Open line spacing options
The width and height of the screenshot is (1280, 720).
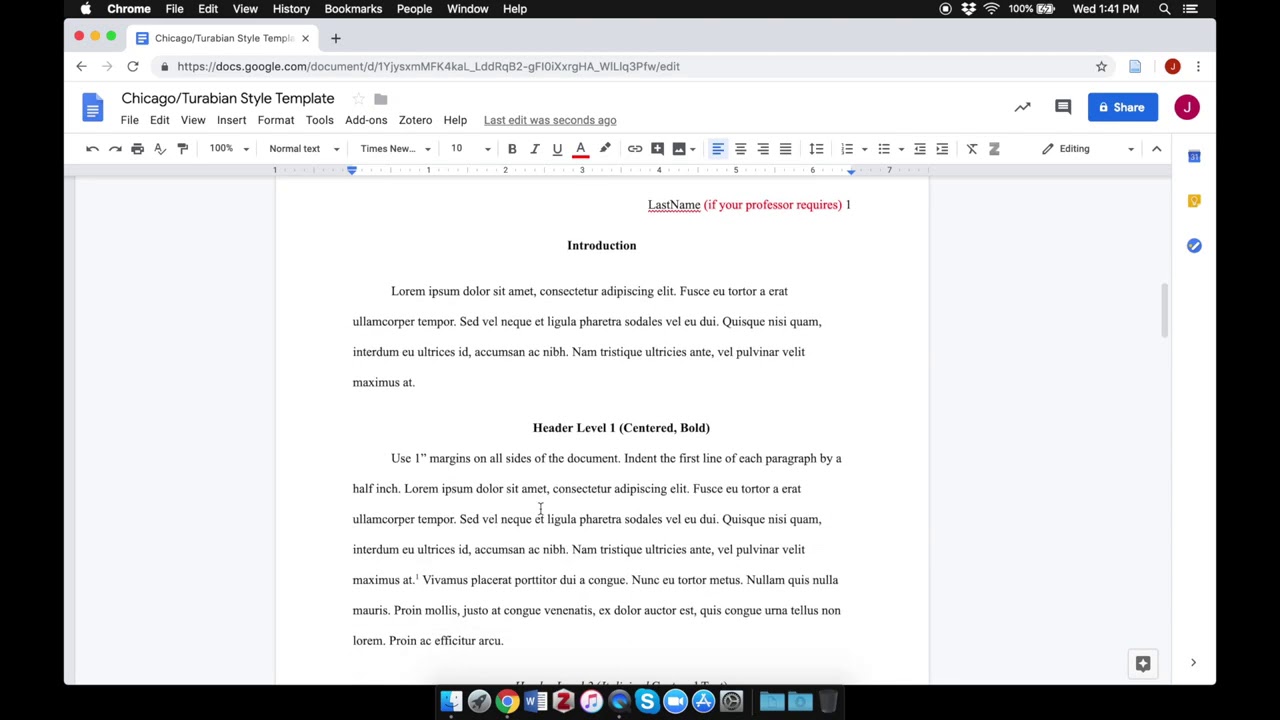[x=816, y=149]
